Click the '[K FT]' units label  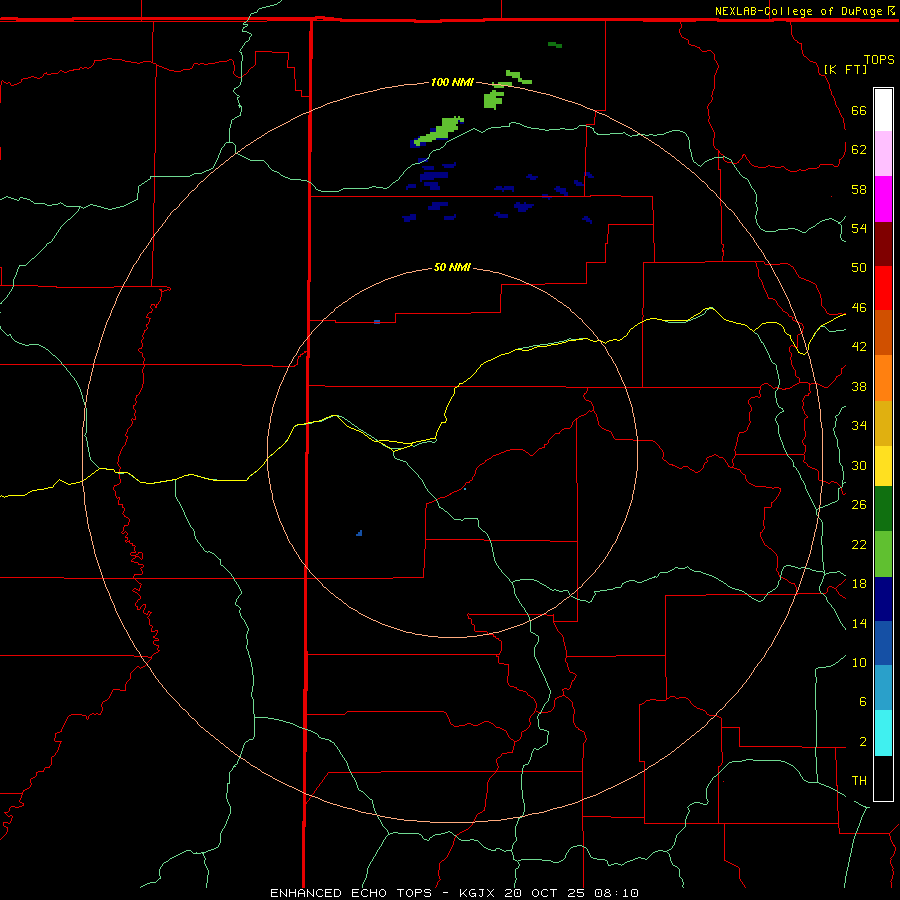pyautogui.click(x=845, y=69)
